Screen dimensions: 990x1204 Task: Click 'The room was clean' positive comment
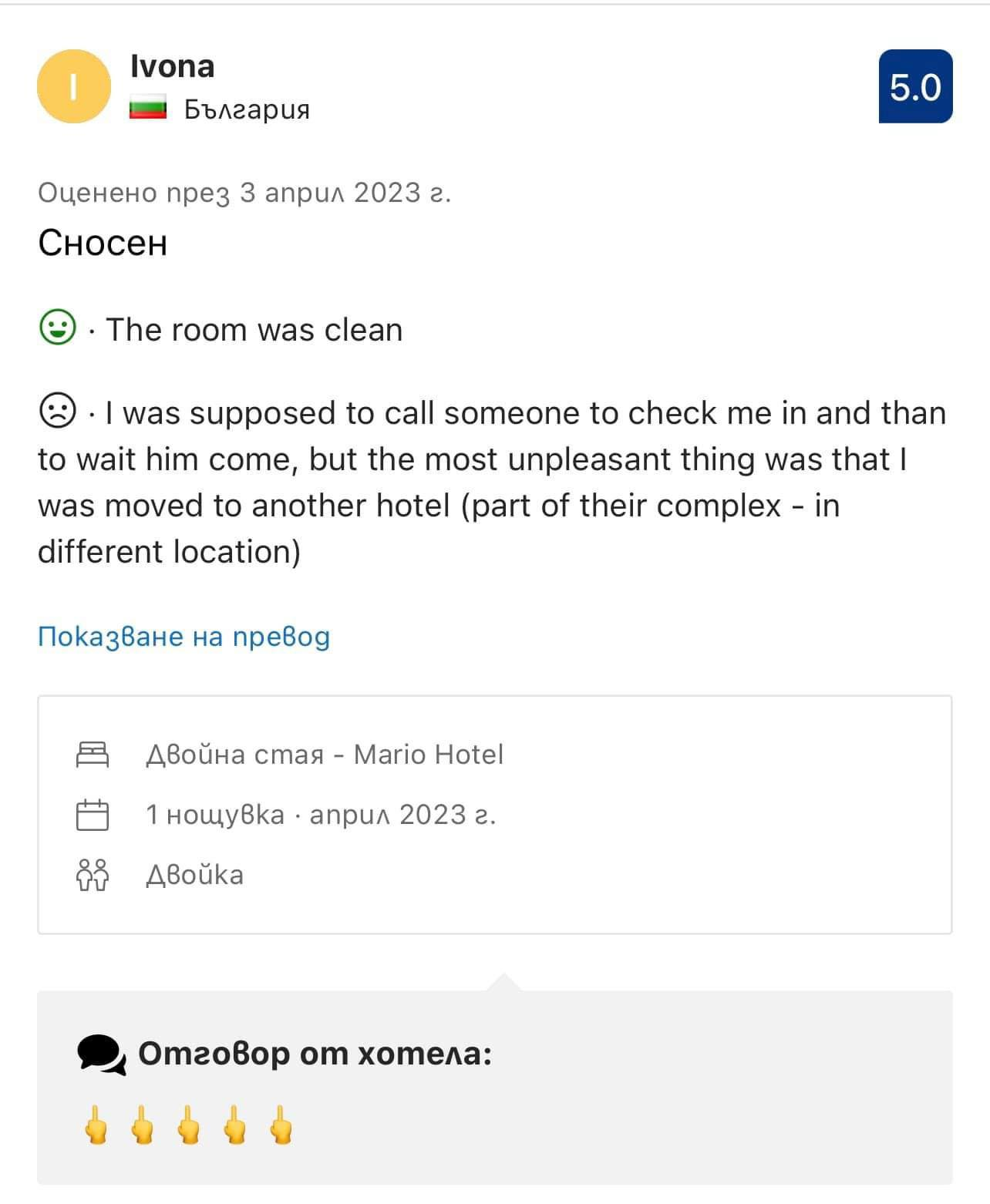[x=254, y=330]
